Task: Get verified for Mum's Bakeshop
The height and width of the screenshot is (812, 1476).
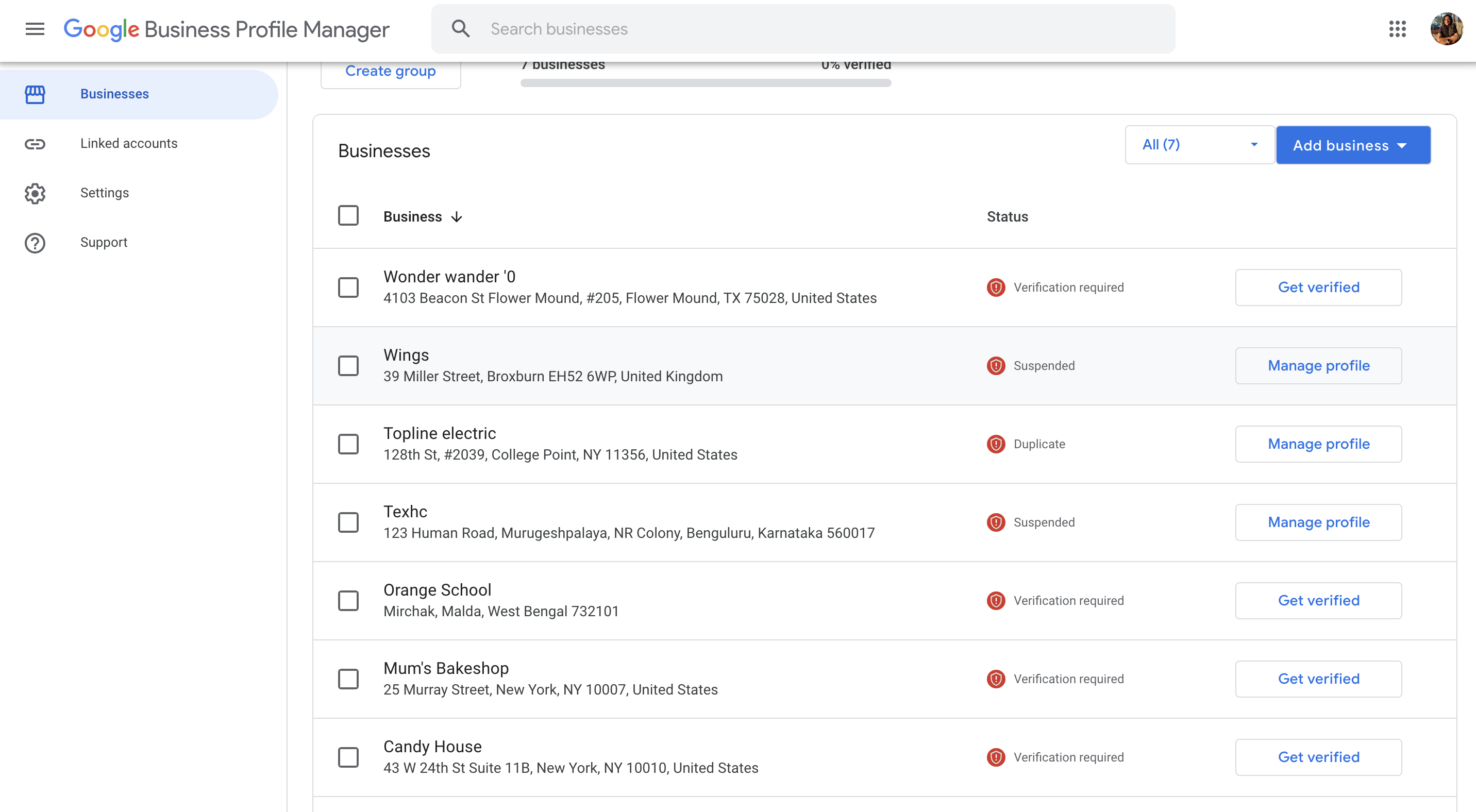Action: coord(1318,679)
